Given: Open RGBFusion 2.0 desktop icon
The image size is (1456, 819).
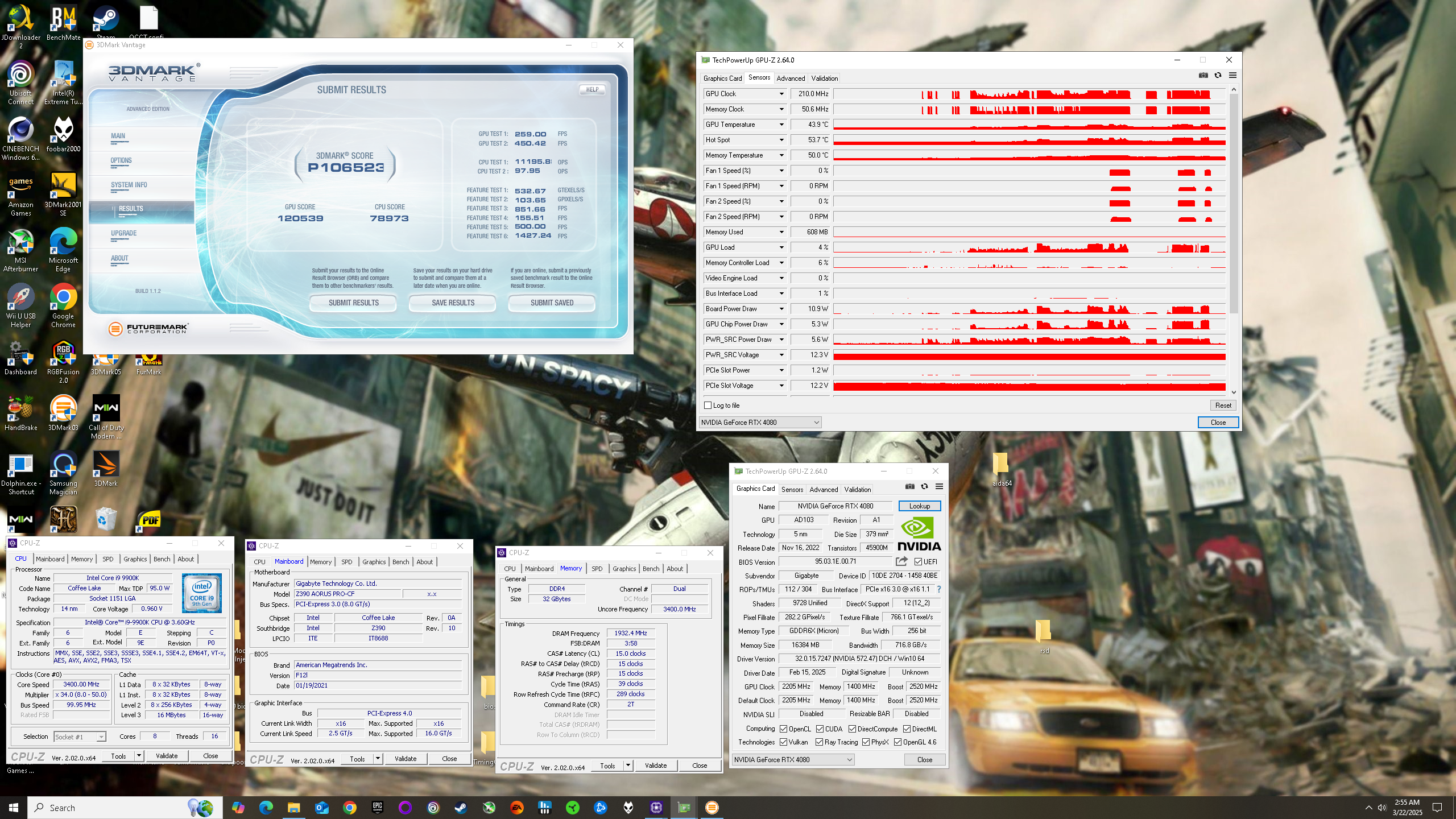Looking at the screenshot, I should 63,362.
